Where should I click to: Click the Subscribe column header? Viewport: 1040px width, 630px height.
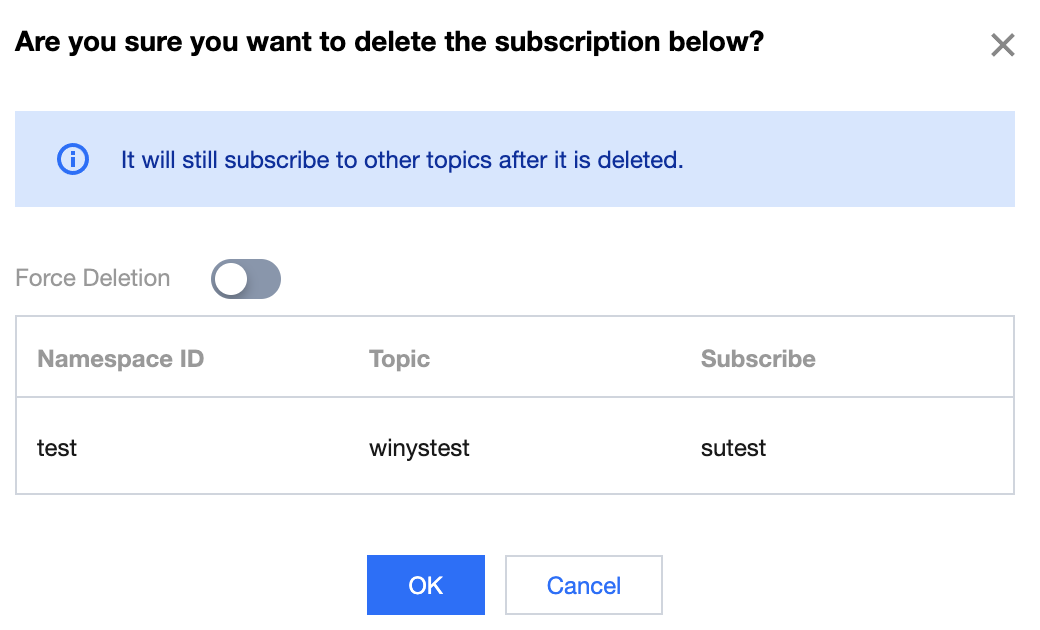[x=758, y=359]
